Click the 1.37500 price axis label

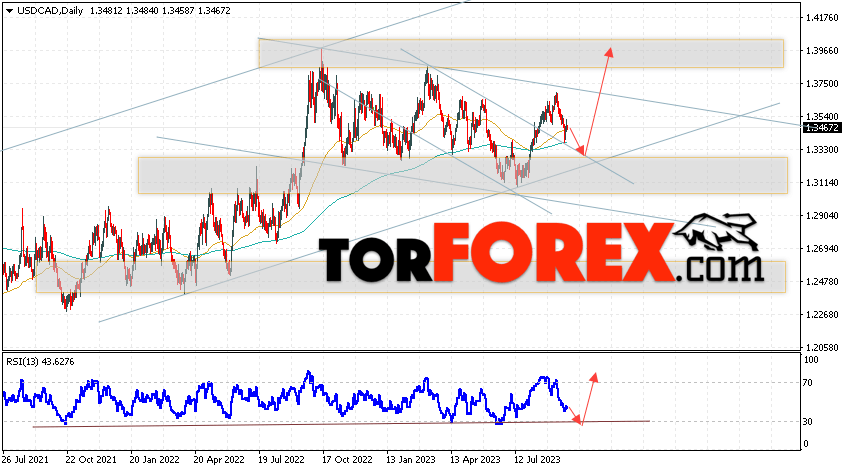click(x=822, y=84)
